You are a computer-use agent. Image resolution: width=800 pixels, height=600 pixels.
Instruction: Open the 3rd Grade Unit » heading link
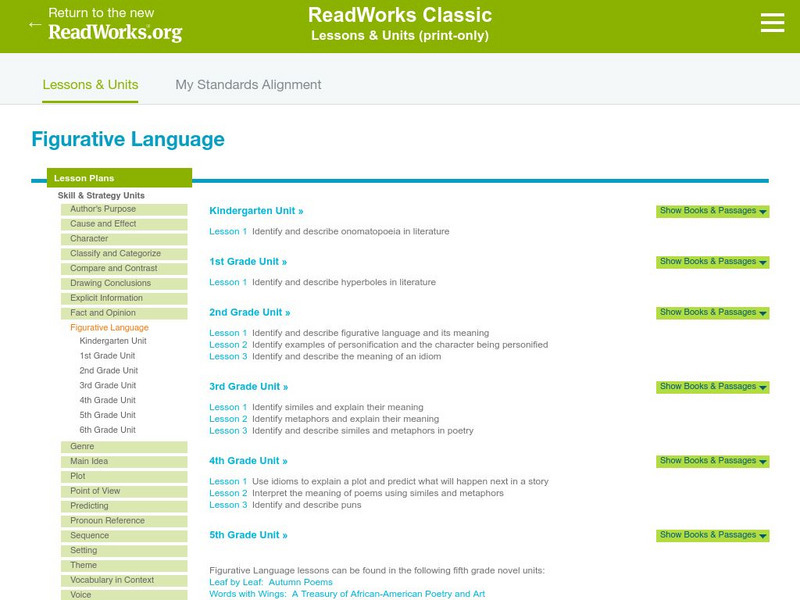[248, 387]
